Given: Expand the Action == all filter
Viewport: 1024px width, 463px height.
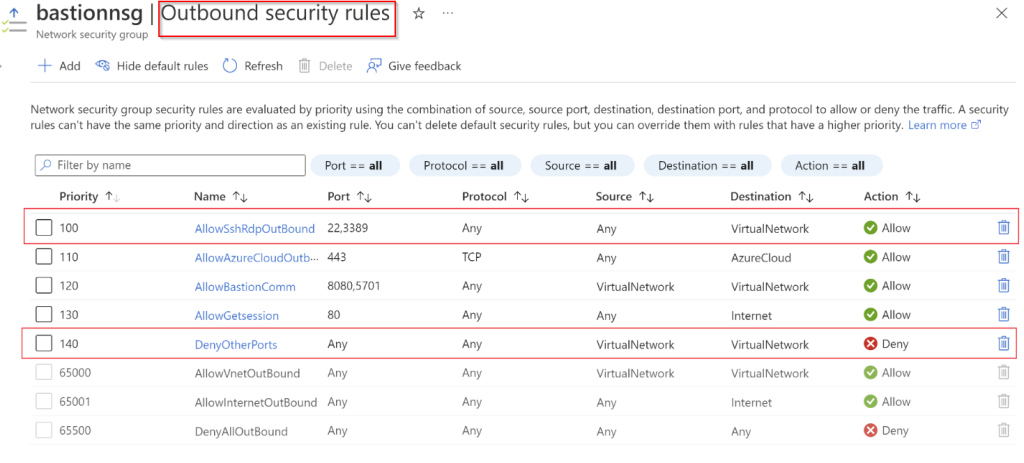Looking at the screenshot, I should [829, 165].
